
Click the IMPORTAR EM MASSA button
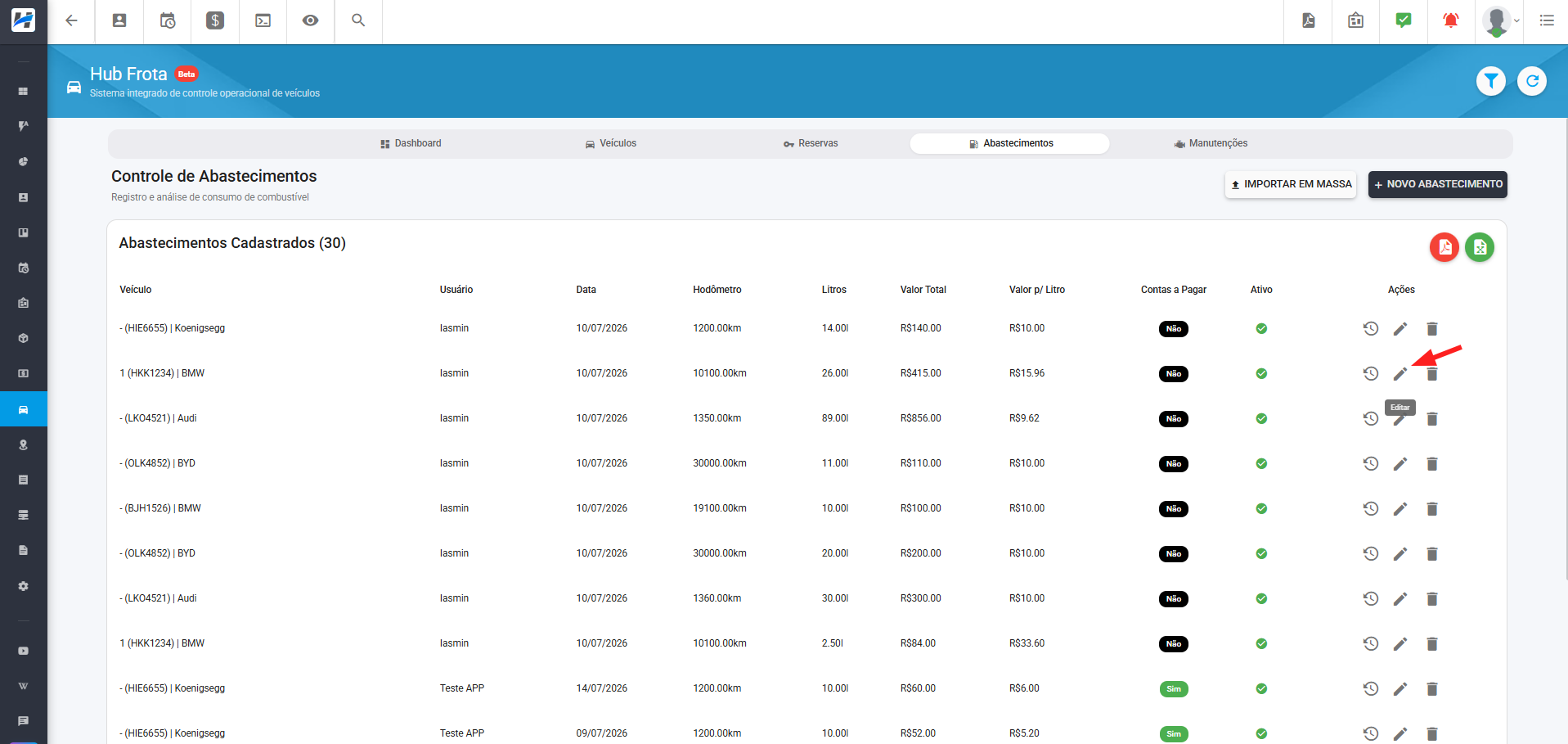(x=1291, y=184)
